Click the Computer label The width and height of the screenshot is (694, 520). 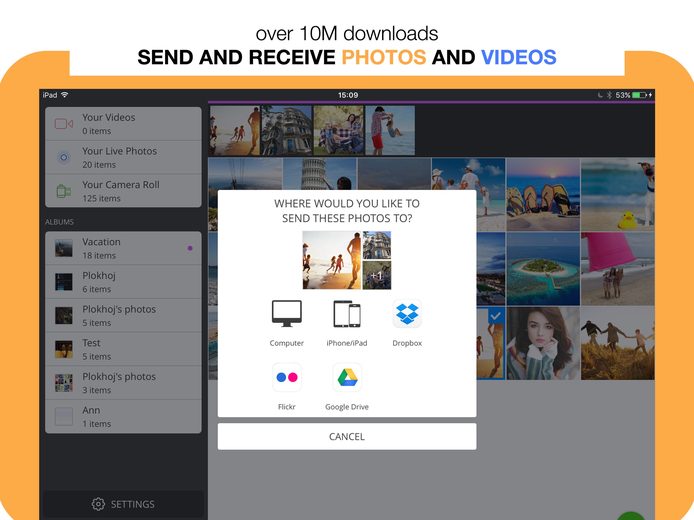(287, 343)
